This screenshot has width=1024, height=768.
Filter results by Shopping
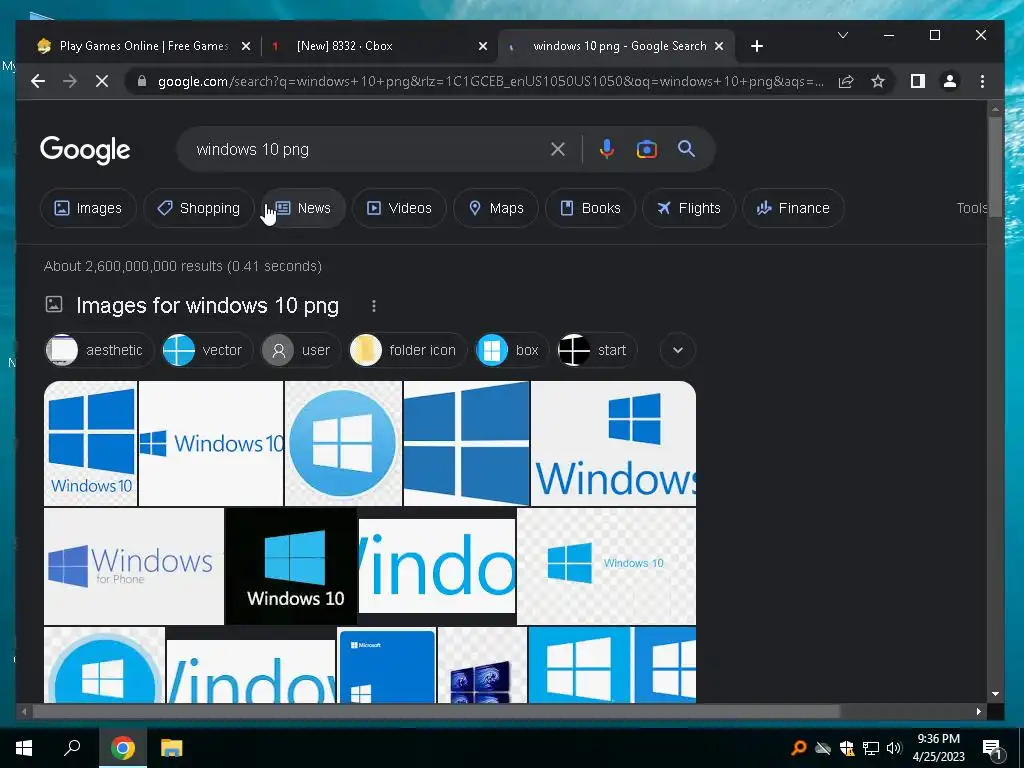(199, 208)
